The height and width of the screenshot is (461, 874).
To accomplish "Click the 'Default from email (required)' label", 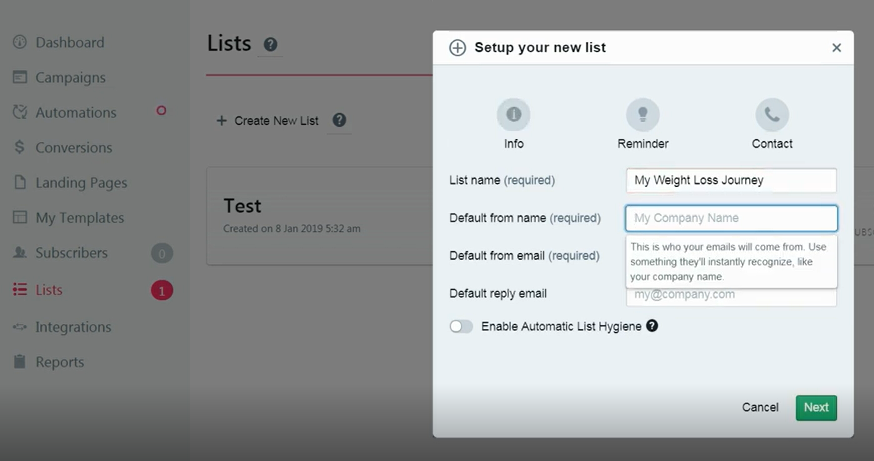I will coord(525,256).
